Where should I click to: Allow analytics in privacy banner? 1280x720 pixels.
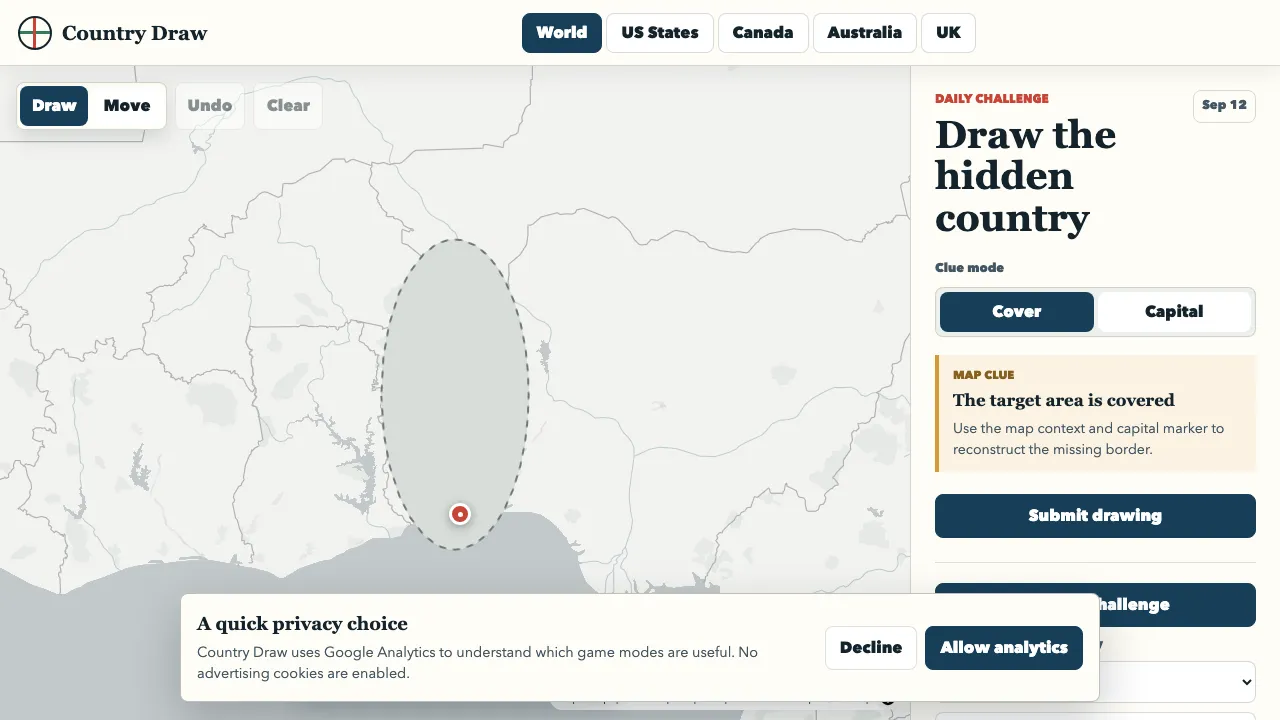1004,648
